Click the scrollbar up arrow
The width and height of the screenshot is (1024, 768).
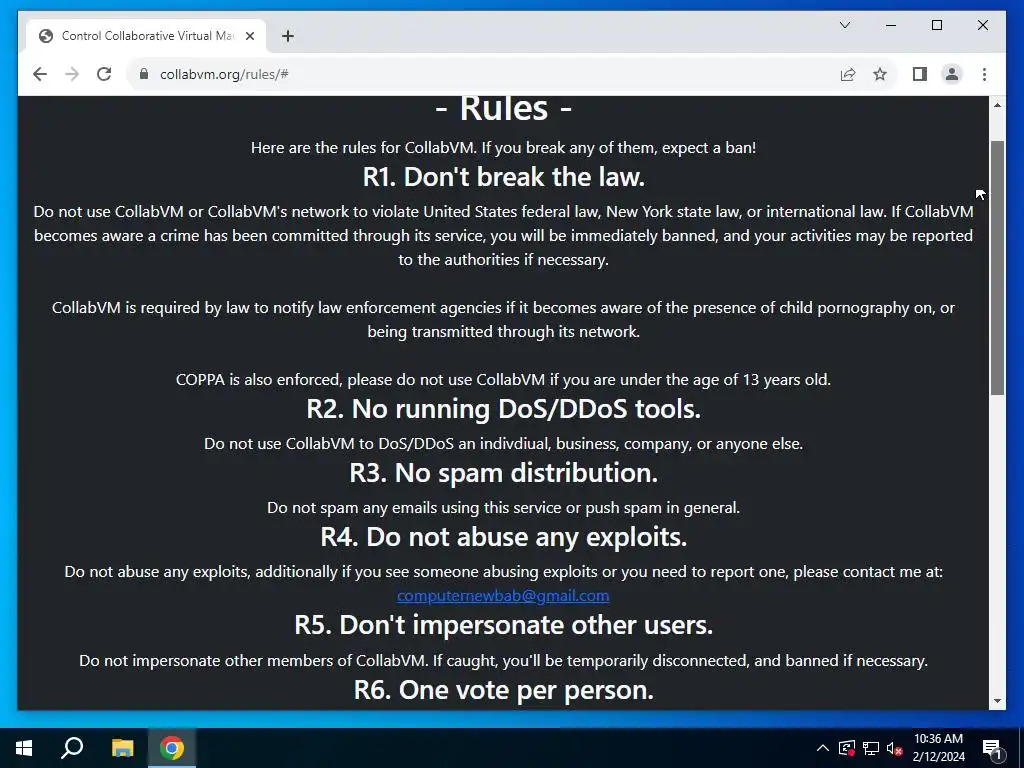[997, 105]
